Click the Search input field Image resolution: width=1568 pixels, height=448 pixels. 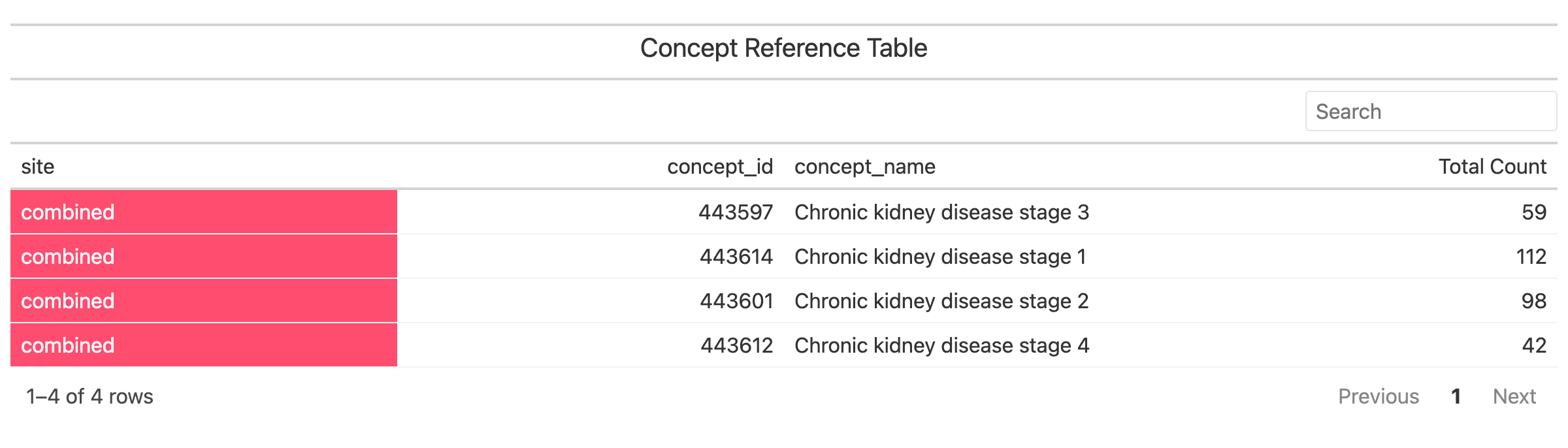pos(1430,112)
